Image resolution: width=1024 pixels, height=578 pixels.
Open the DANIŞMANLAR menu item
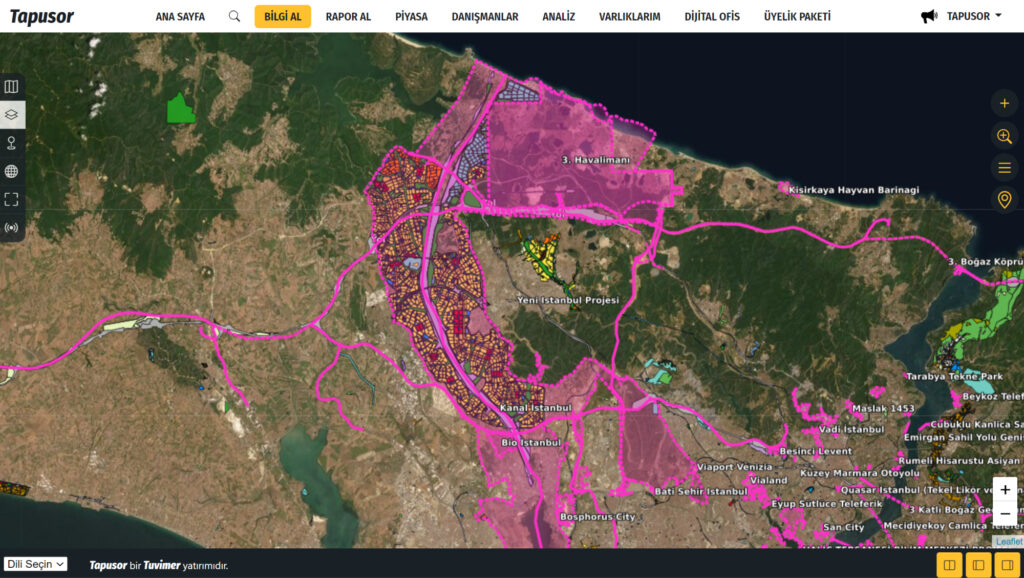485,17
